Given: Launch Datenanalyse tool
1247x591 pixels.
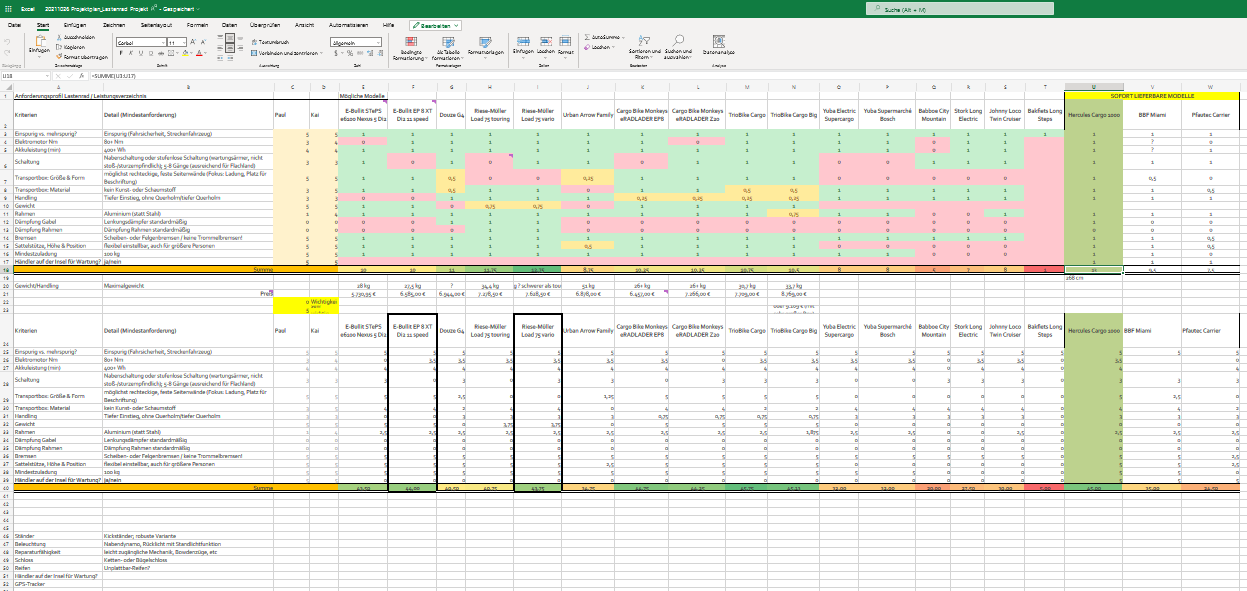Looking at the screenshot, I should [x=718, y=45].
